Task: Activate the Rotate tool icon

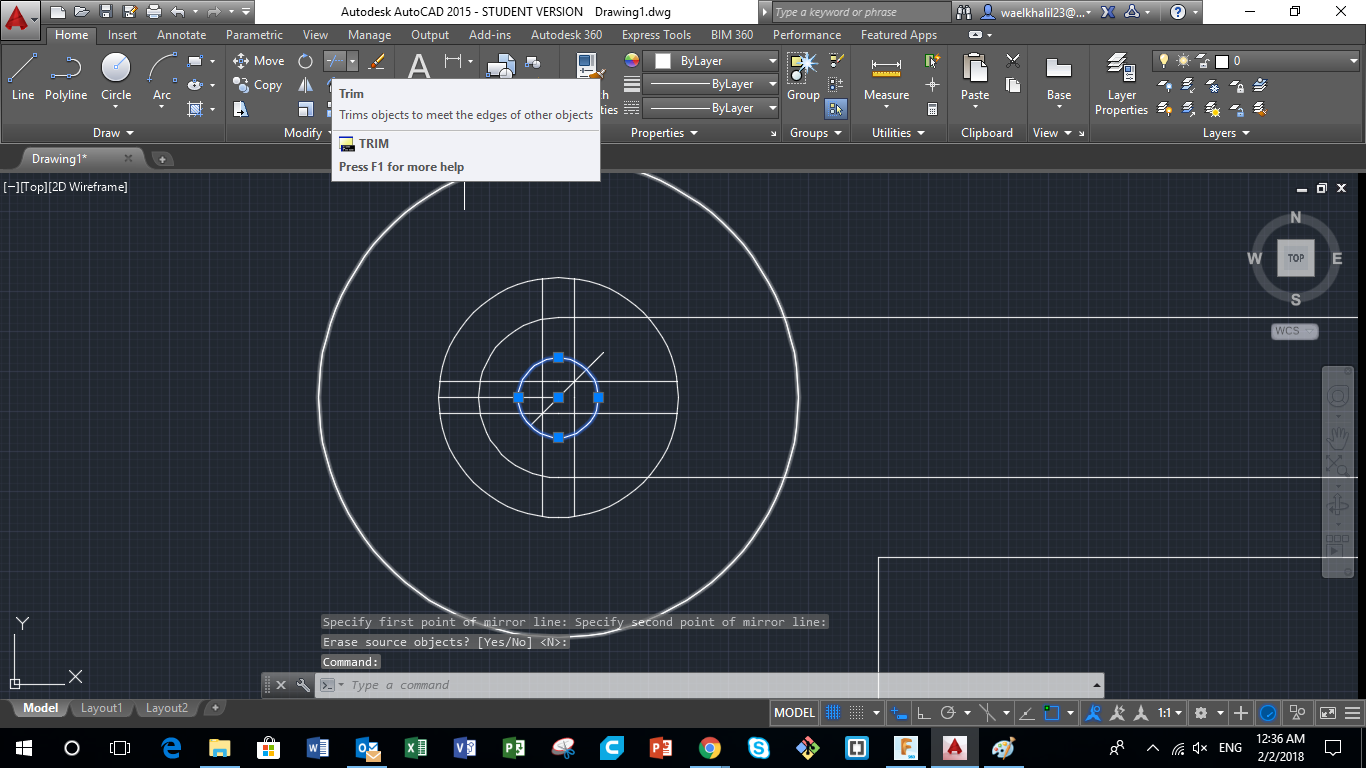Action: point(306,61)
